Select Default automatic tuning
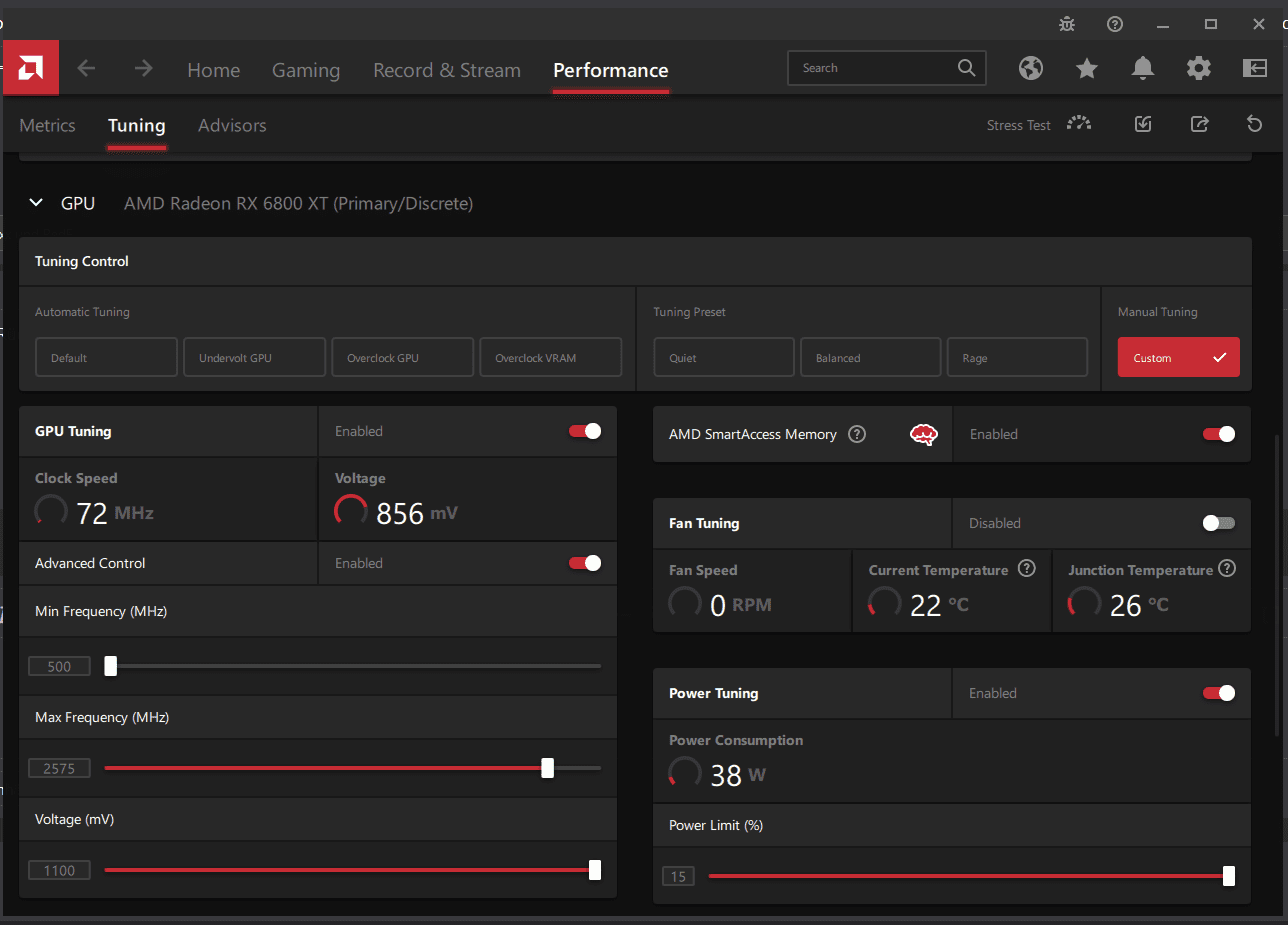The width and height of the screenshot is (1288, 925). coord(106,357)
